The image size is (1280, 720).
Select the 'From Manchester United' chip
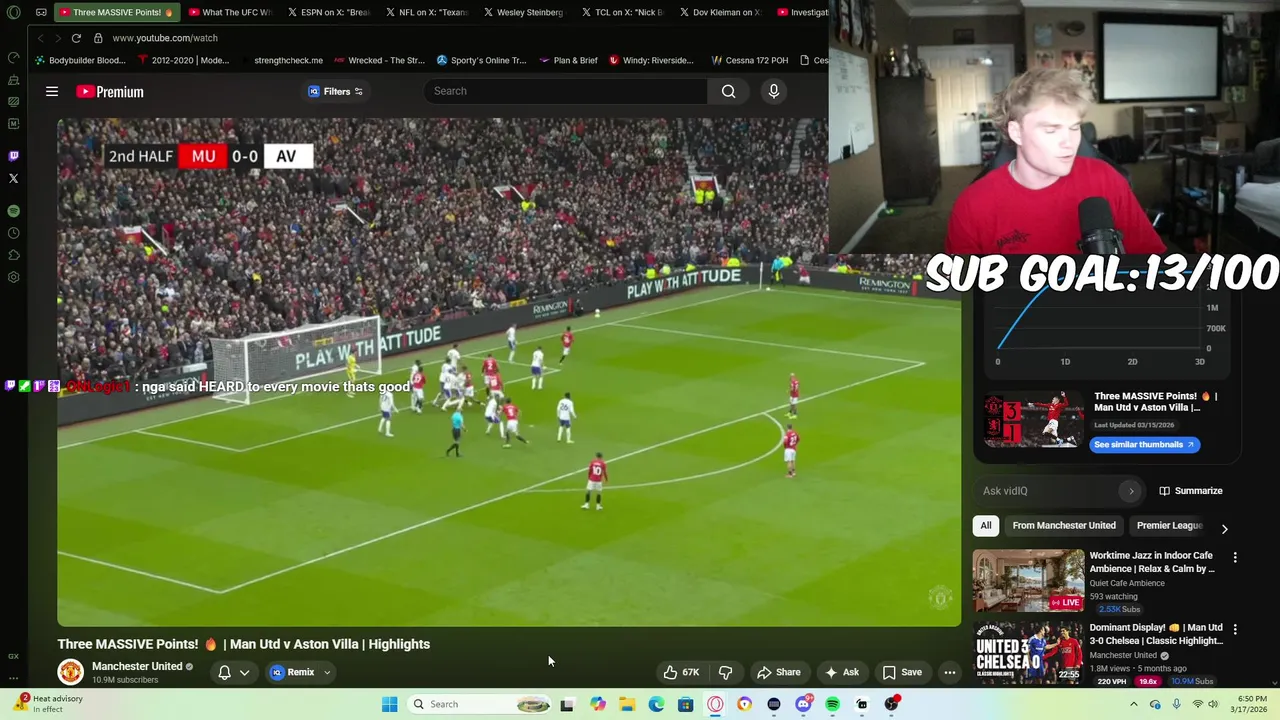(1064, 525)
